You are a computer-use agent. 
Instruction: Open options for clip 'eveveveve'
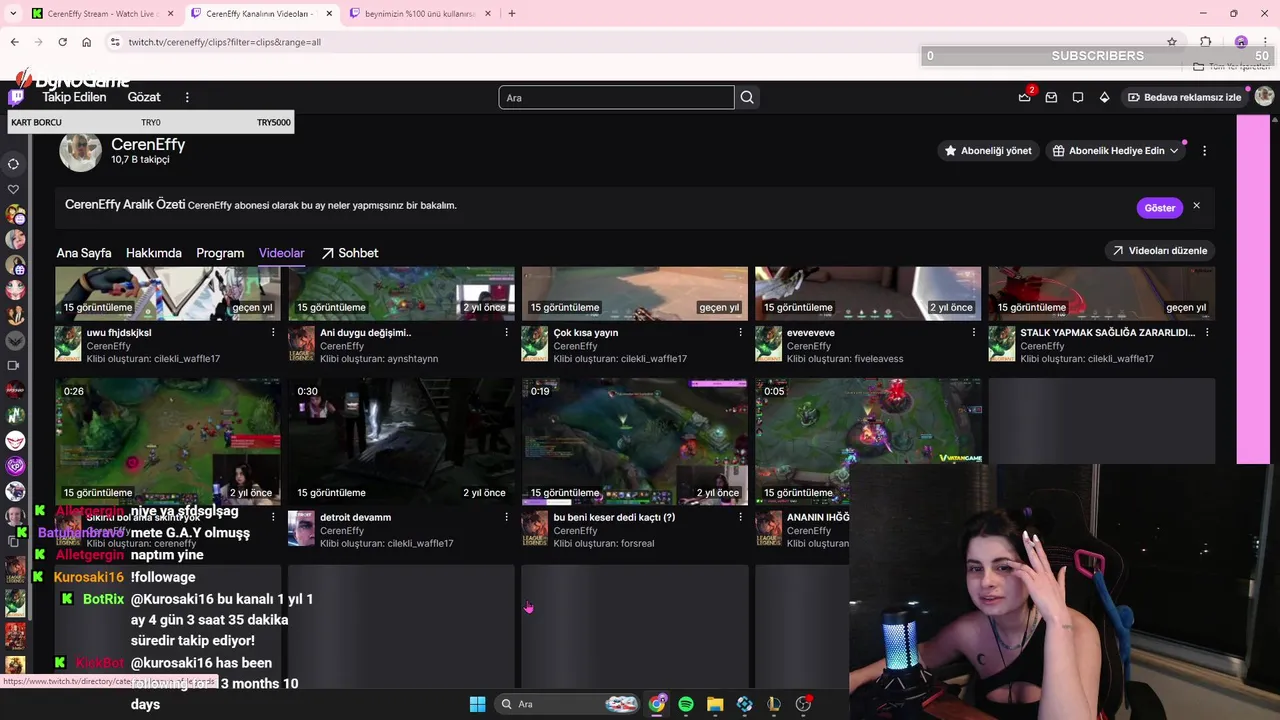pos(974,333)
